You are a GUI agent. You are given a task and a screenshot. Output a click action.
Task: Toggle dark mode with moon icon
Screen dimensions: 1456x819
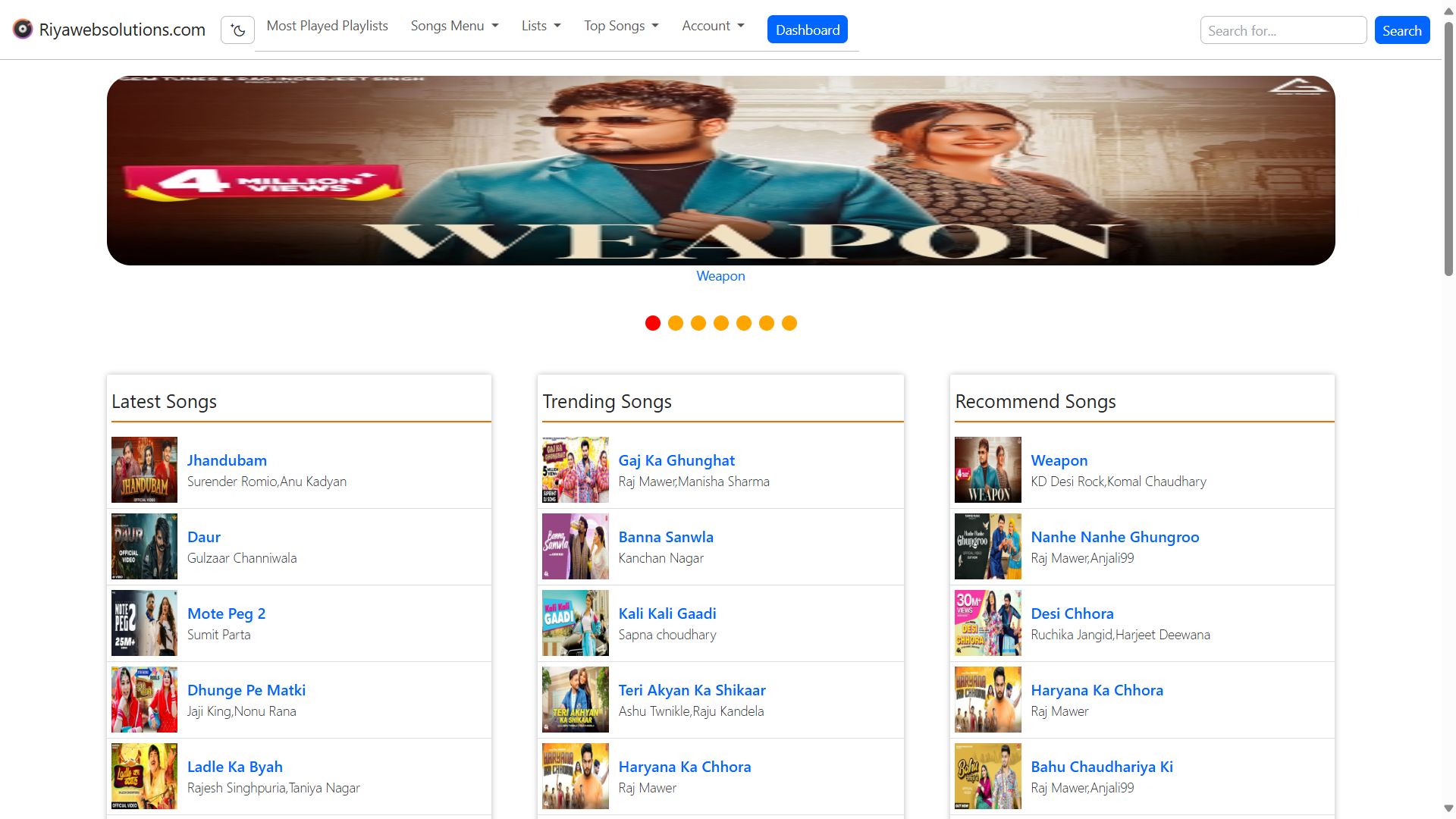(x=237, y=30)
